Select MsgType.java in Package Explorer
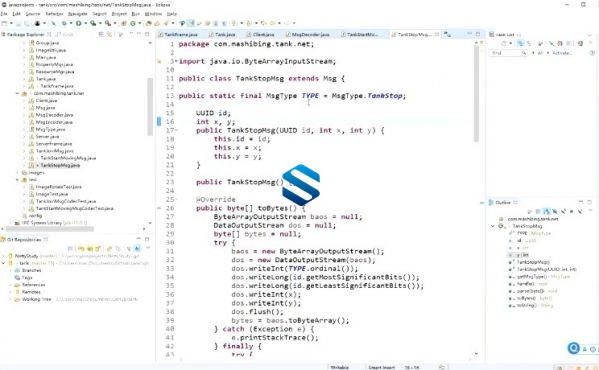 pyautogui.click(x=50, y=129)
